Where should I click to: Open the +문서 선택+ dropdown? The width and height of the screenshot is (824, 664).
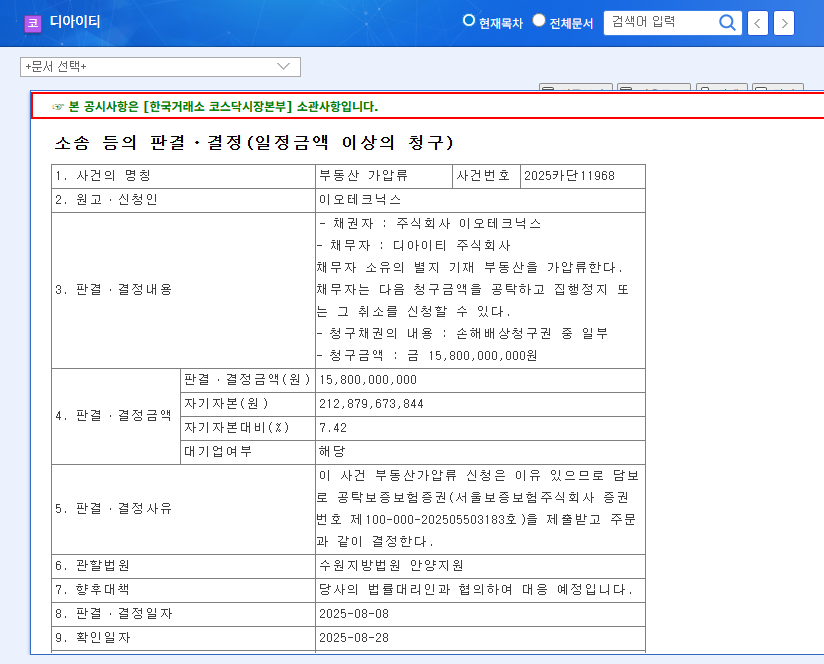[x=160, y=67]
